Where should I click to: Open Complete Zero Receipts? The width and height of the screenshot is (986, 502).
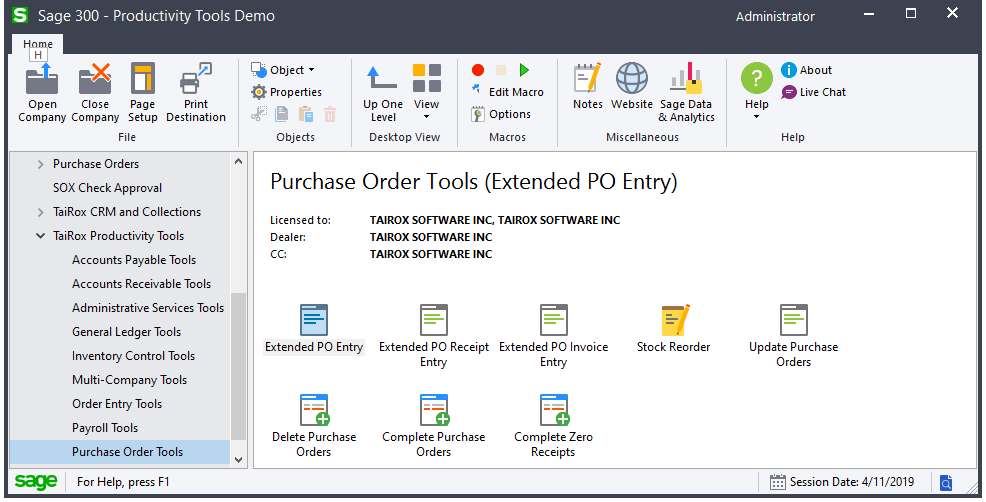coord(553,426)
